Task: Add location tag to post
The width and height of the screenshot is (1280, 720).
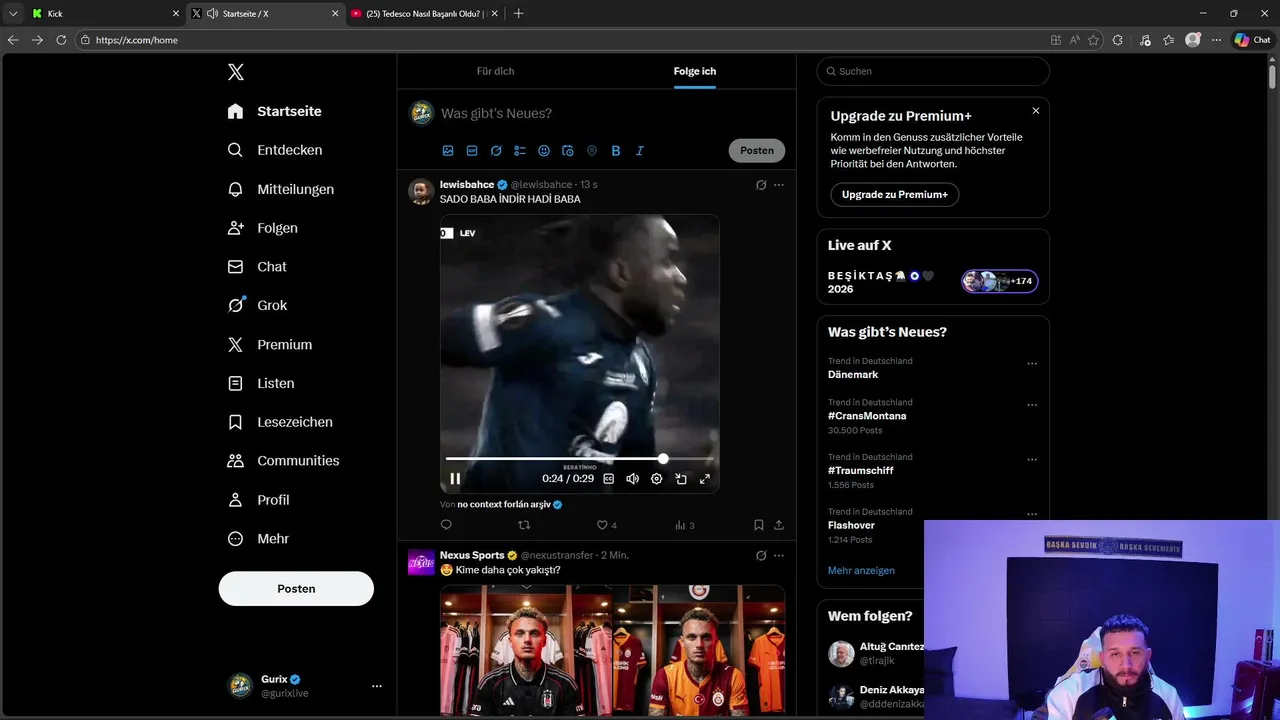Action: coord(592,151)
